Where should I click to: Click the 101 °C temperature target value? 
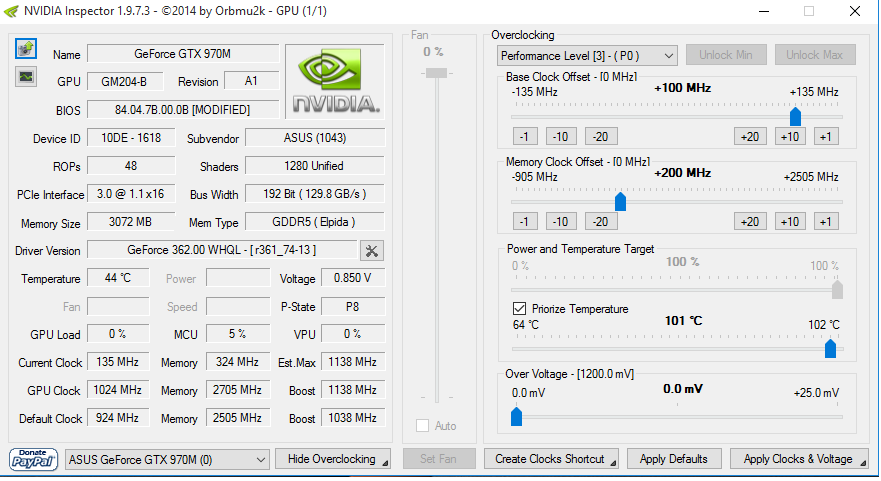(683, 321)
